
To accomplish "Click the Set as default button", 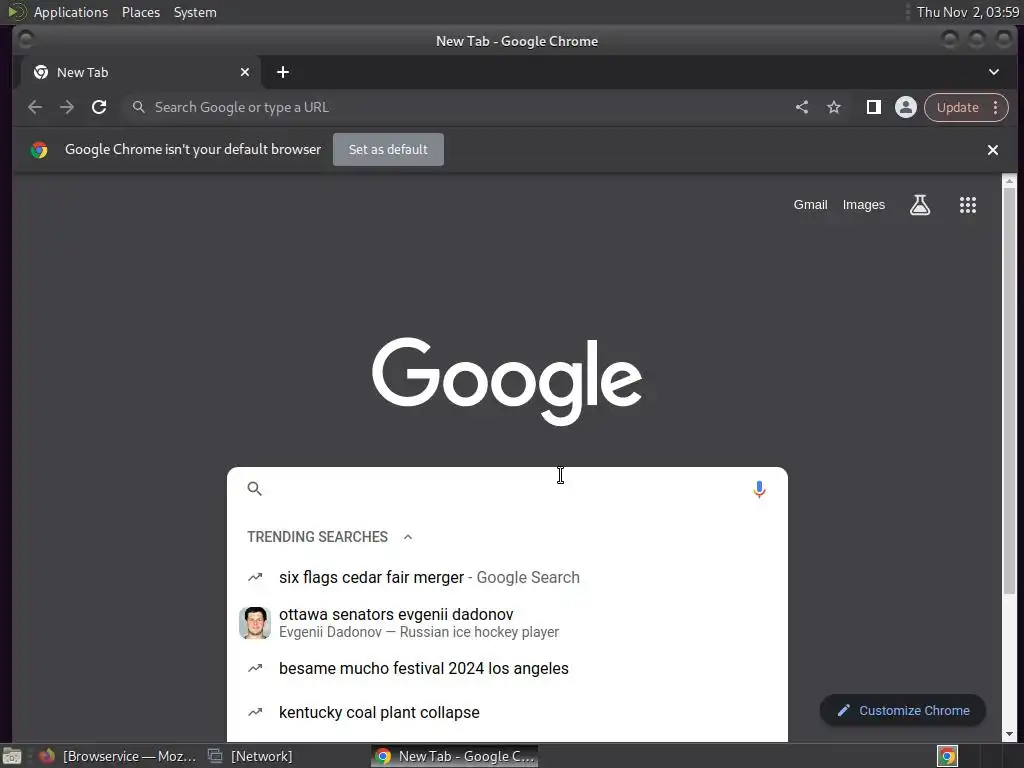I will (x=388, y=150).
